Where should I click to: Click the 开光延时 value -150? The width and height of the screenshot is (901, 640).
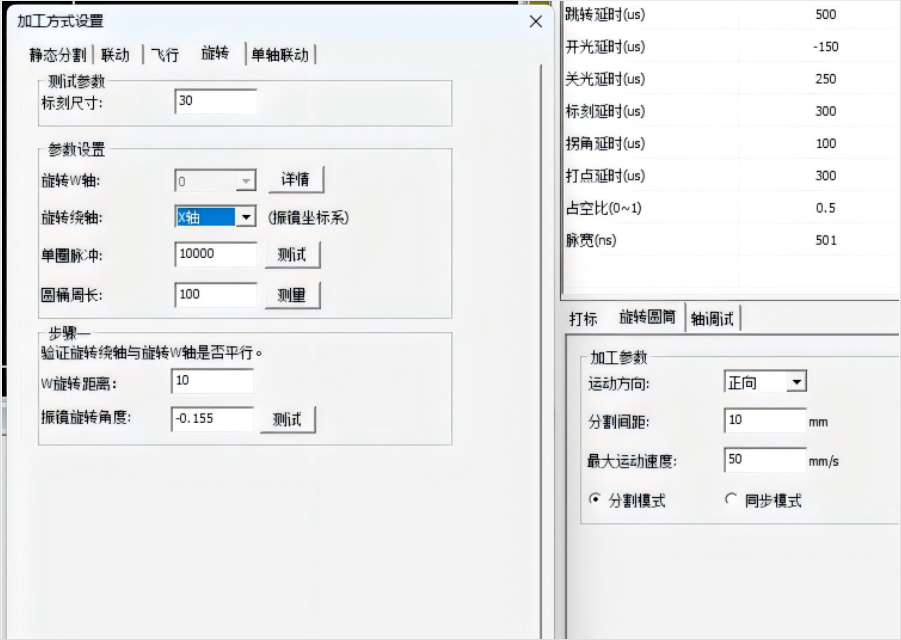pyautogui.click(x=826, y=47)
